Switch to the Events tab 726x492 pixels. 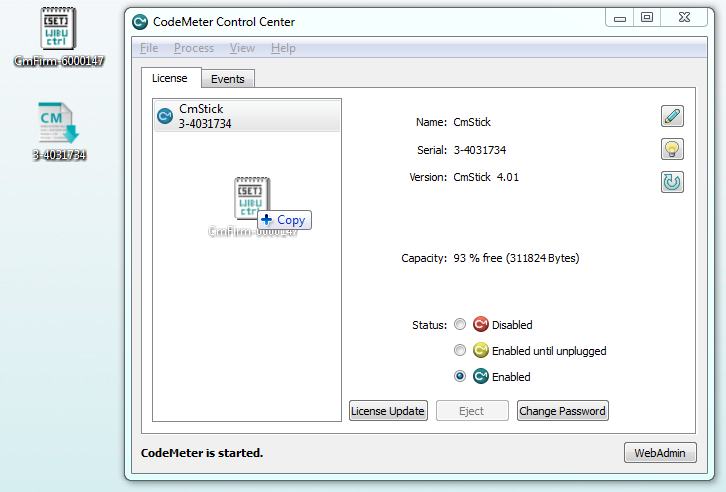(228, 79)
